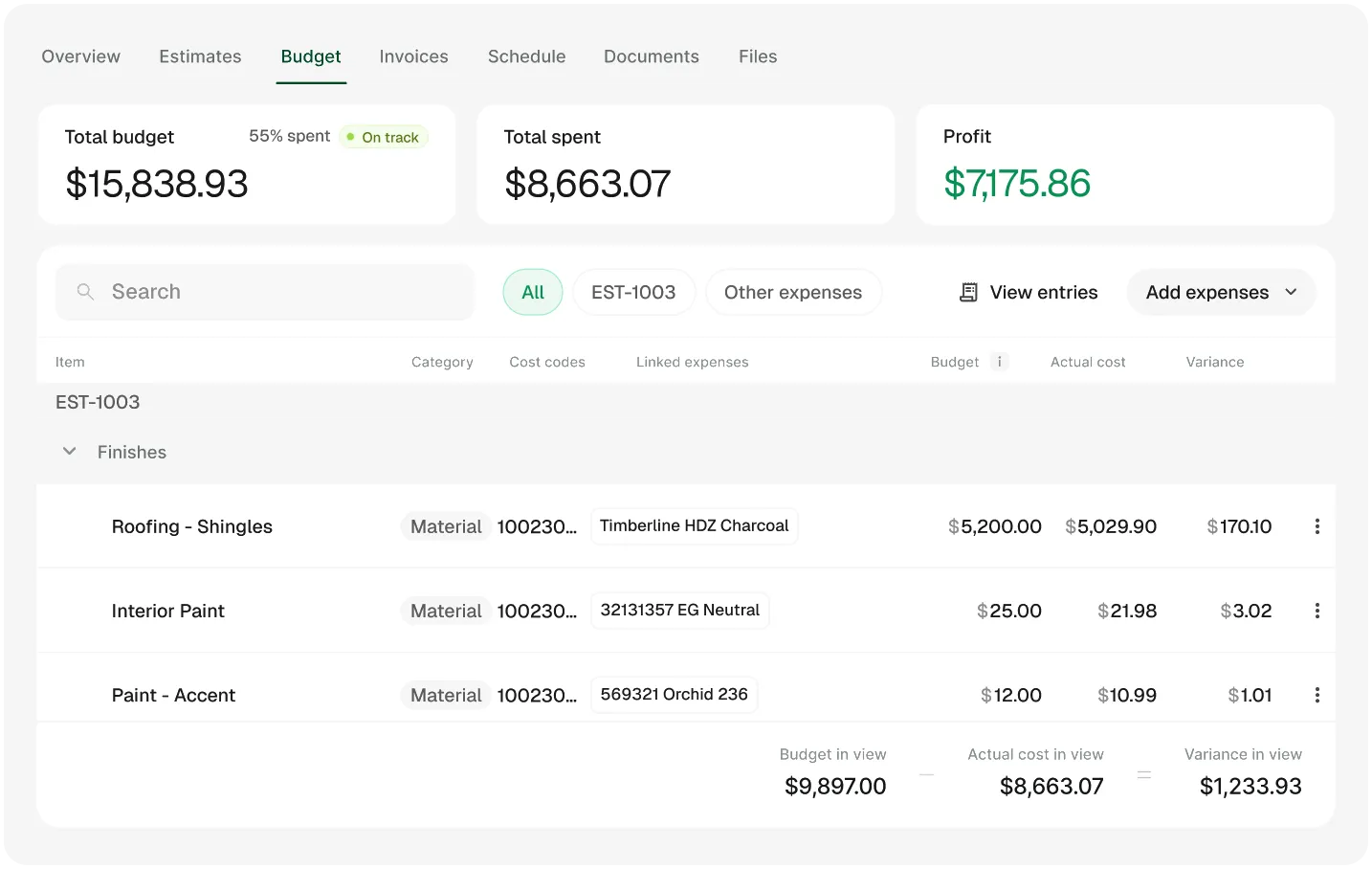Click cost code on Interior Paint row
Image resolution: width=1372 pixels, height=869 pixels.
pyautogui.click(x=537, y=611)
